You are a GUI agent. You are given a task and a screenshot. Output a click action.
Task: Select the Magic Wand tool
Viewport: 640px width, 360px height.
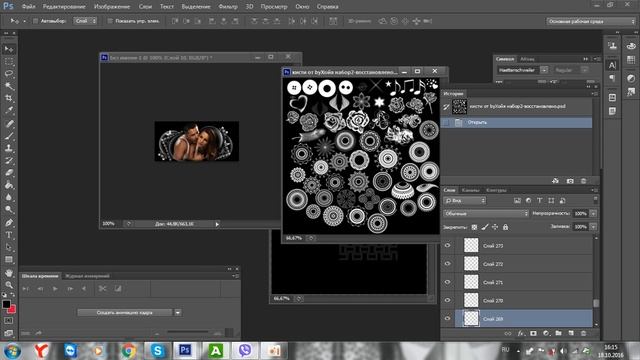pos(9,86)
